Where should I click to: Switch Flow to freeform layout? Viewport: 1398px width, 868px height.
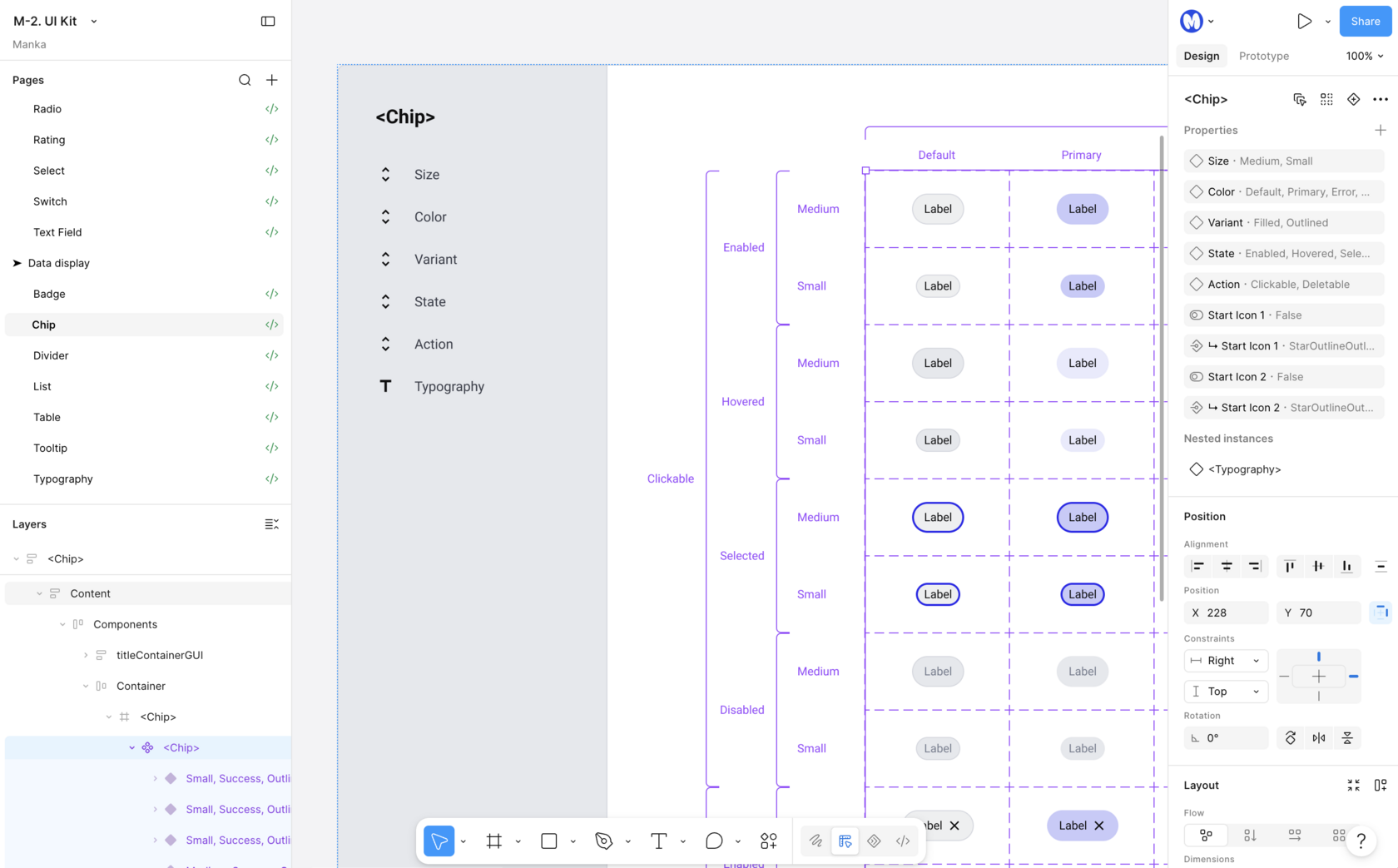pos(1206,836)
